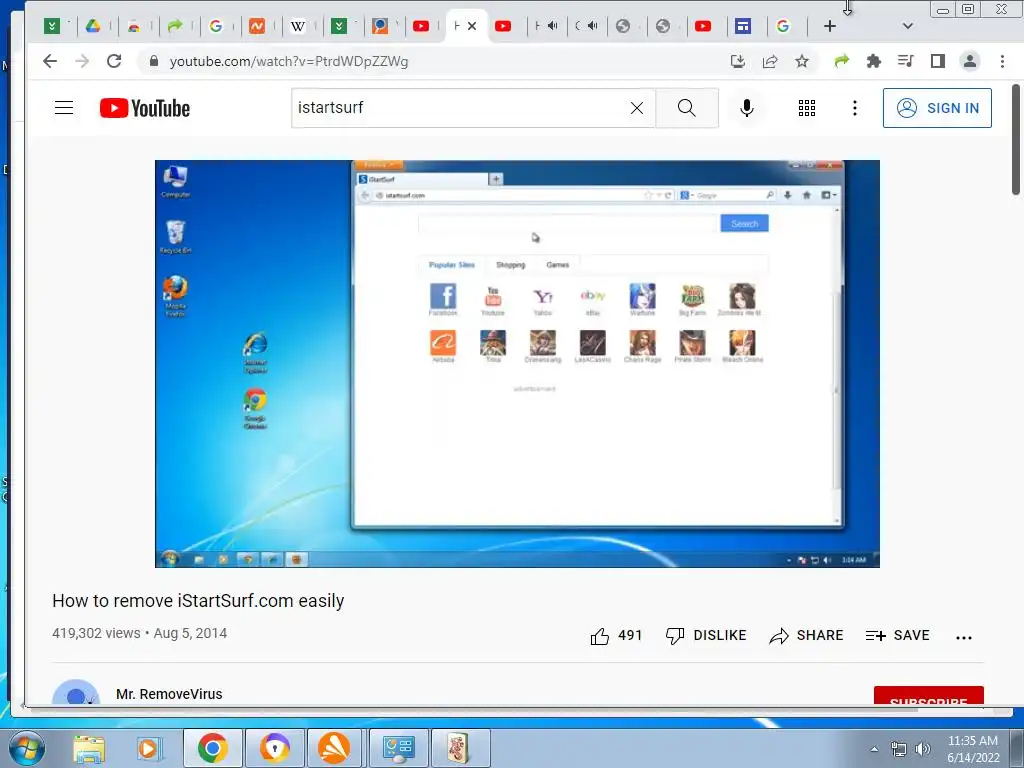Click the video player

click(517, 364)
